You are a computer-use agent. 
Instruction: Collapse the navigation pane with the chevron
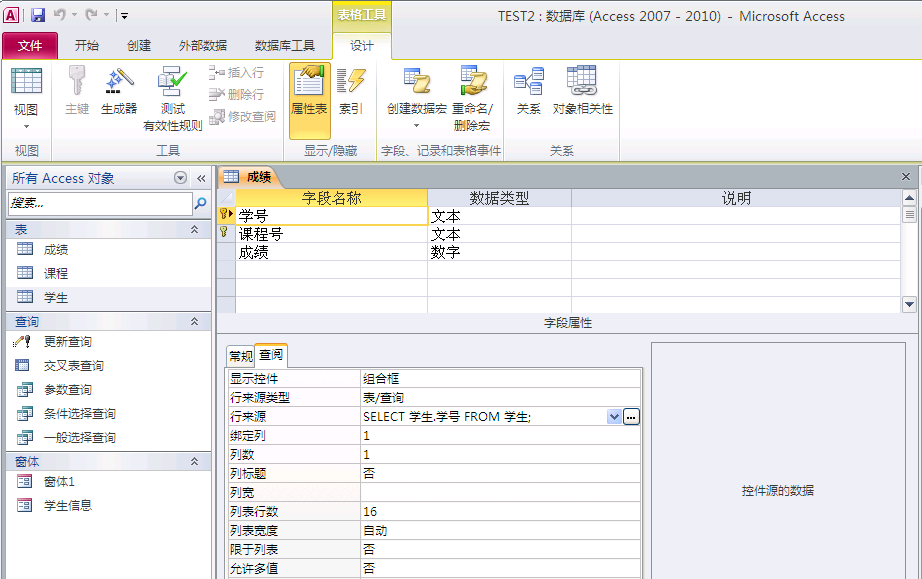(201, 178)
